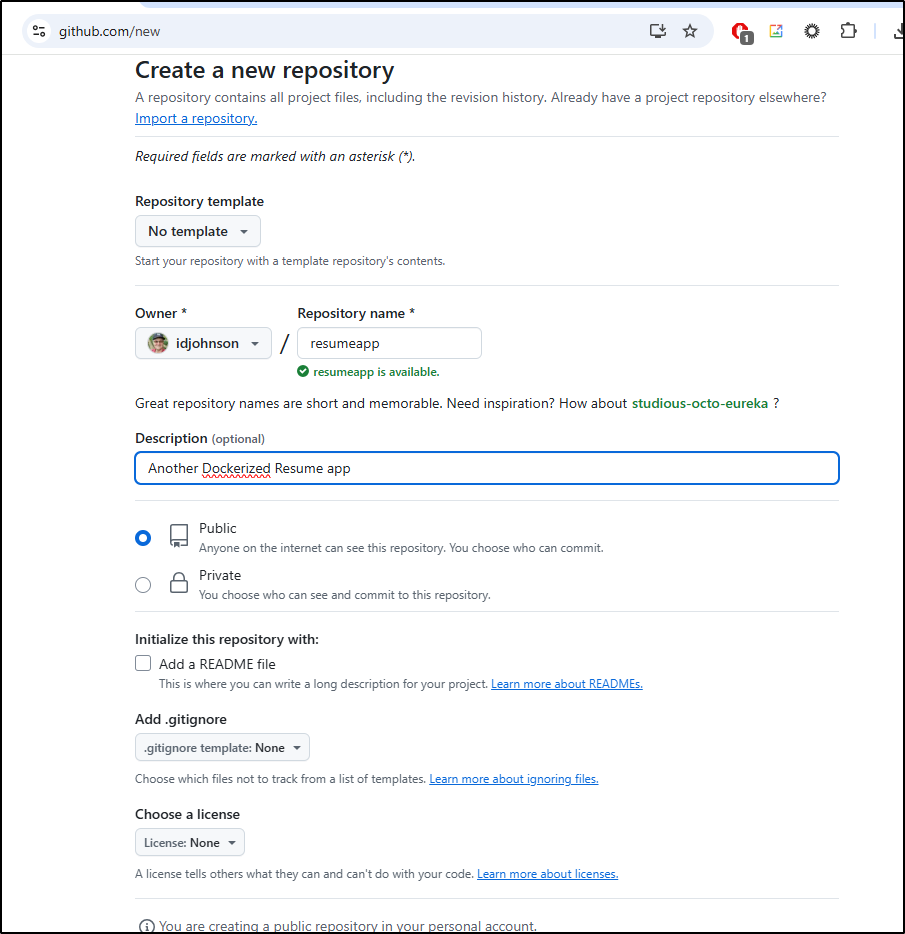The width and height of the screenshot is (905, 934).
Task: Click the dark gear extension icon
Action: (811, 31)
